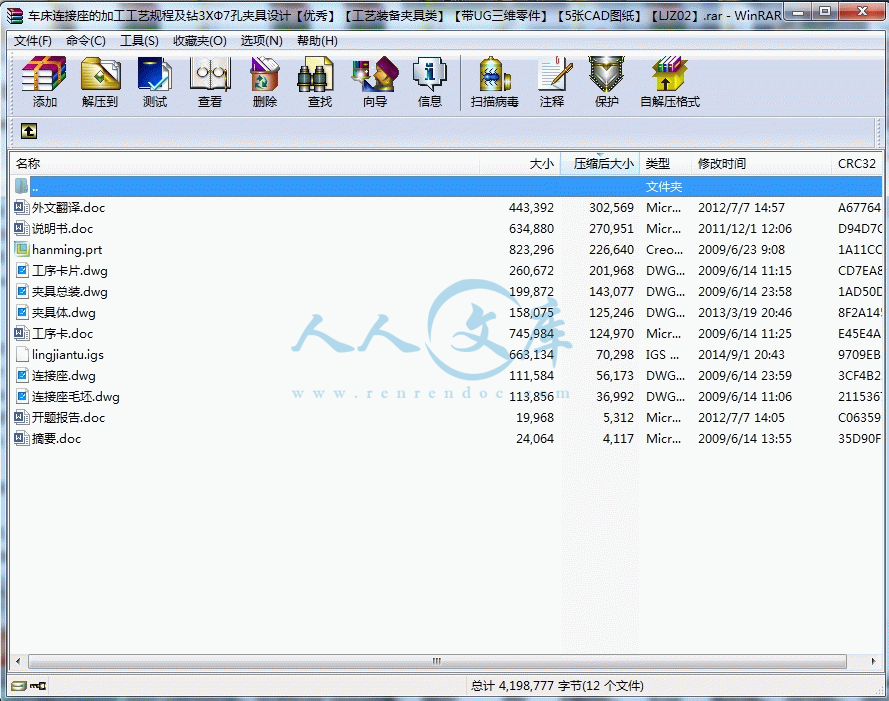Sort by 类型 column header
Image resolution: width=889 pixels, height=701 pixels.
[x=666, y=164]
